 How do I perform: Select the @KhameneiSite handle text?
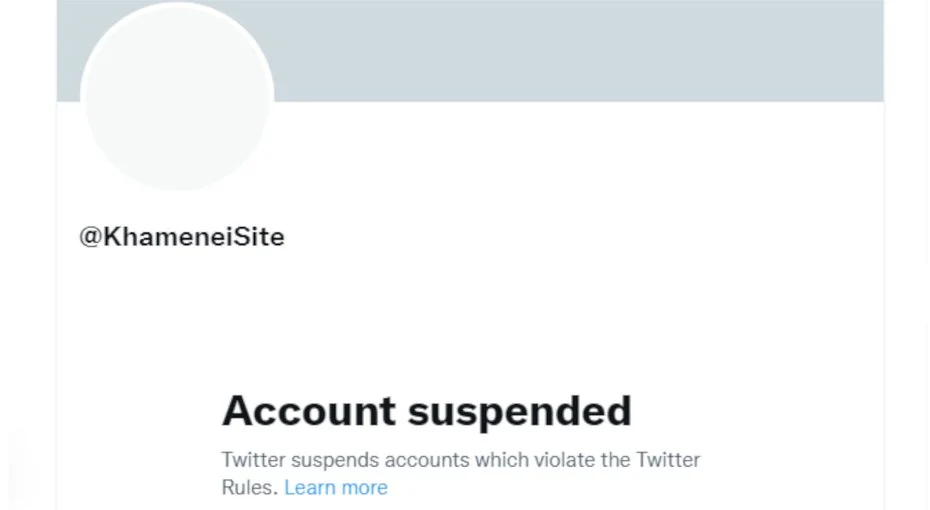click(182, 237)
